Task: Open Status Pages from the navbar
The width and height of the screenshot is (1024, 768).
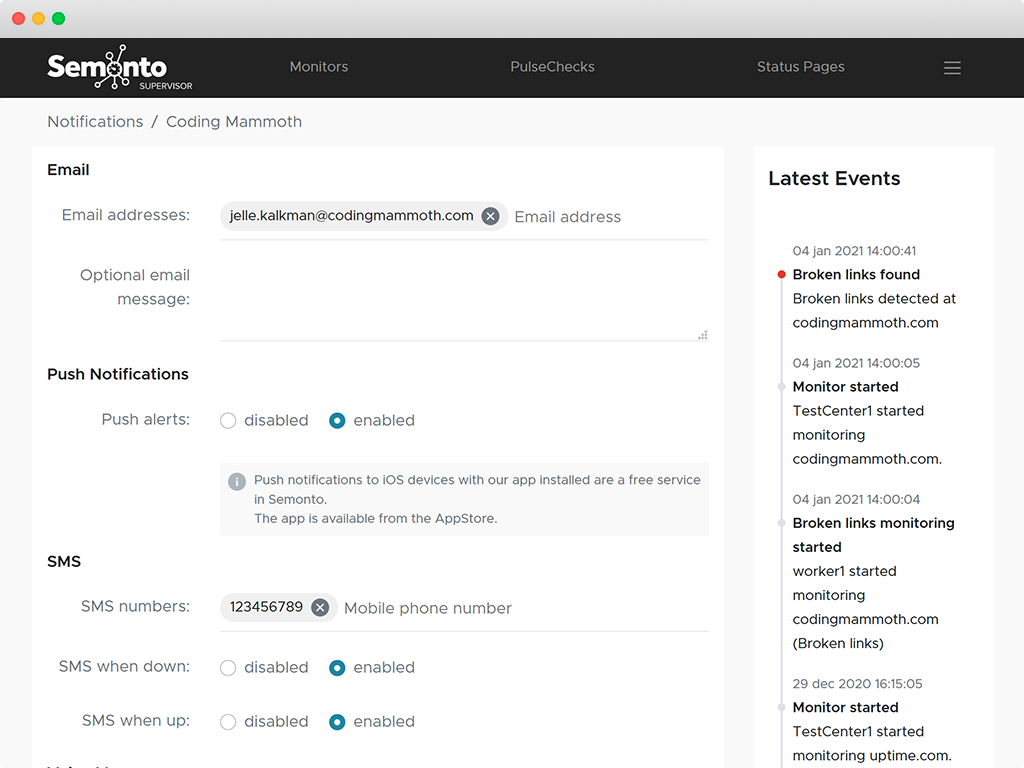Action: tap(800, 67)
